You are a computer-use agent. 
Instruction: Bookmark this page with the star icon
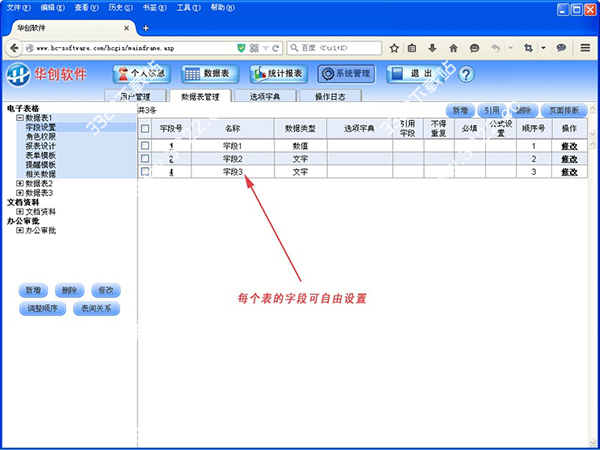394,48
